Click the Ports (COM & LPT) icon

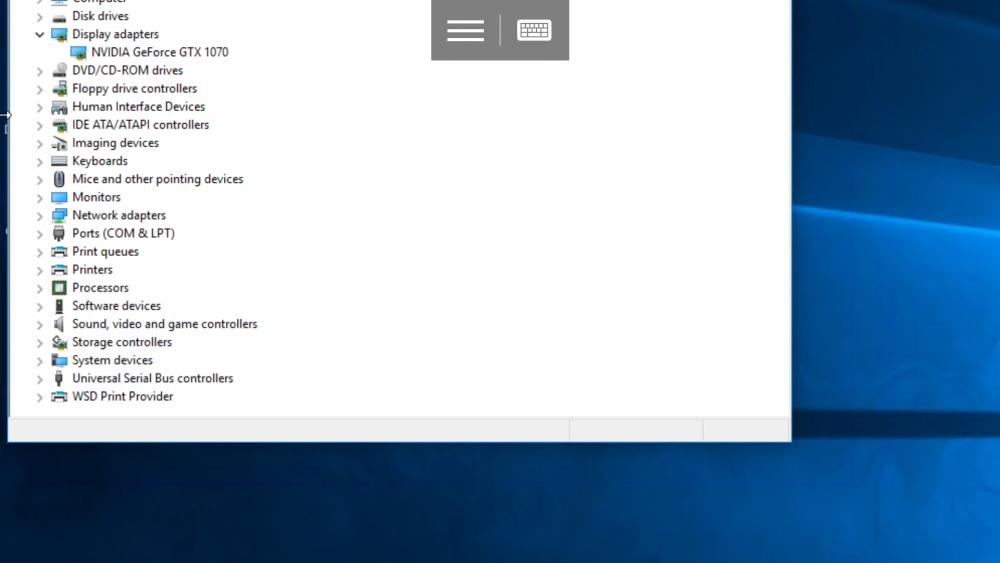coord(59,233)
